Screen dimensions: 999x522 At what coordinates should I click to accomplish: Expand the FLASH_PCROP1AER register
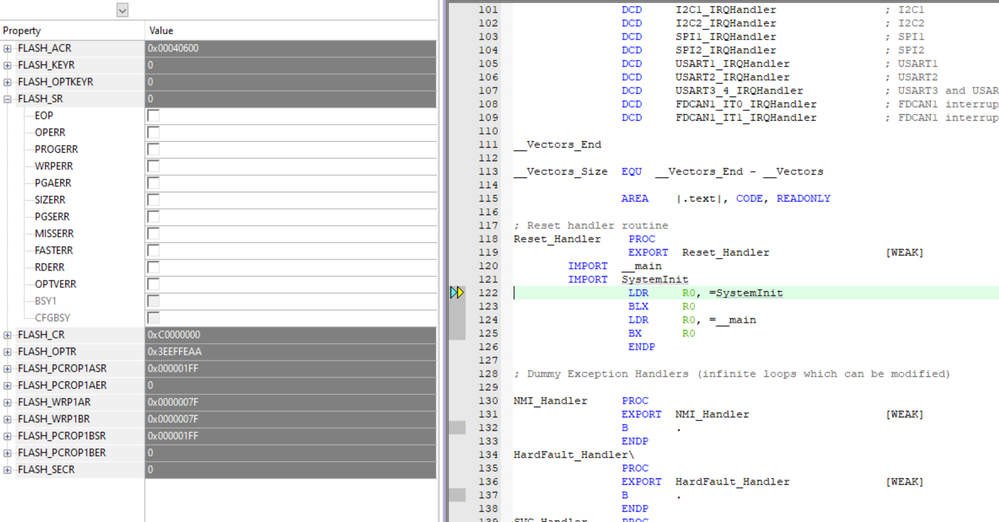pos(7,386)
